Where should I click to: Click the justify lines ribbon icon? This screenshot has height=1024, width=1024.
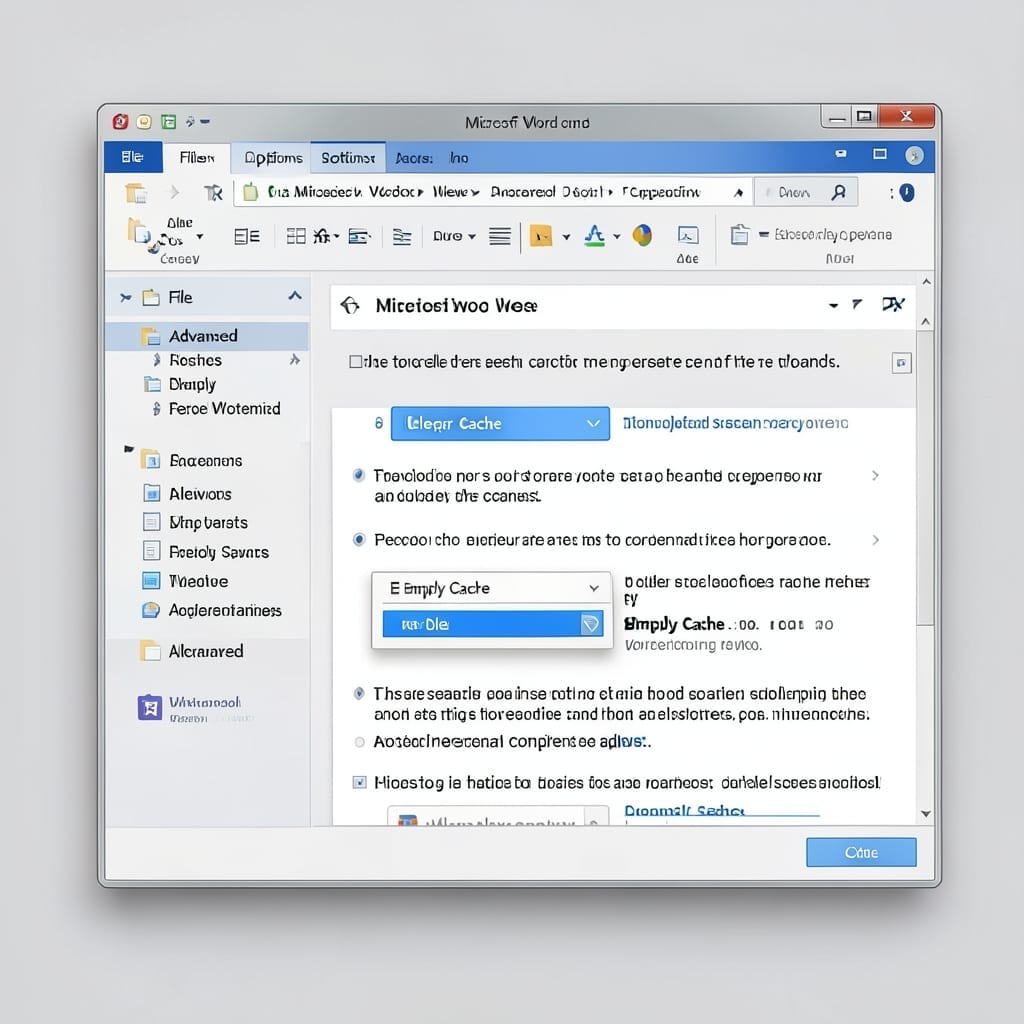coord(500,236)
